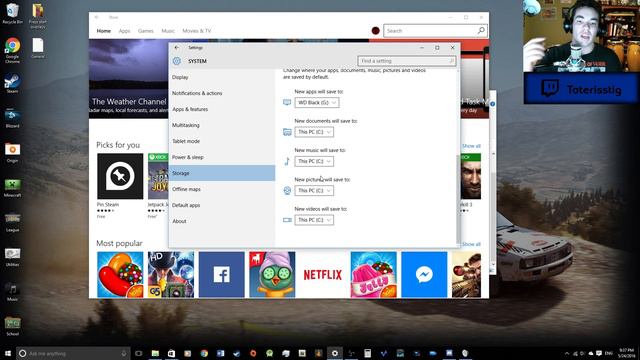Viewport: 640px width, 360px height.
Task: Open the Steam desktop shortcut
Action: [12, 84]
